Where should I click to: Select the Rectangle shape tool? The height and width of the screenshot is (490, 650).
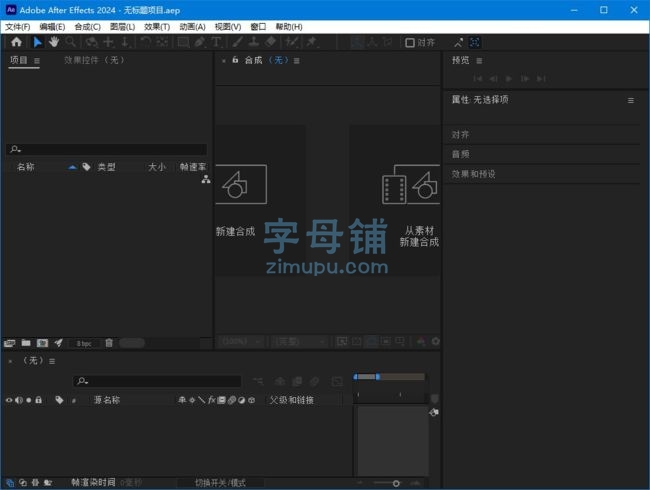183,42
